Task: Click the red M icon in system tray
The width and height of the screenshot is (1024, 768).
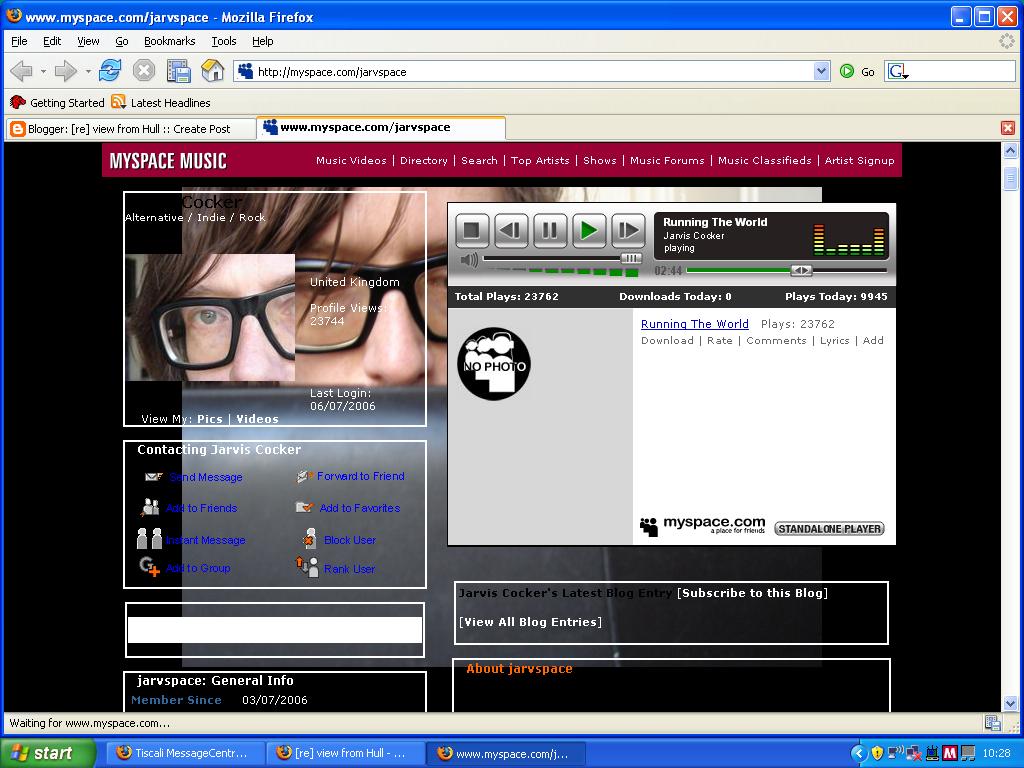Action: click(x=950, y=753)
